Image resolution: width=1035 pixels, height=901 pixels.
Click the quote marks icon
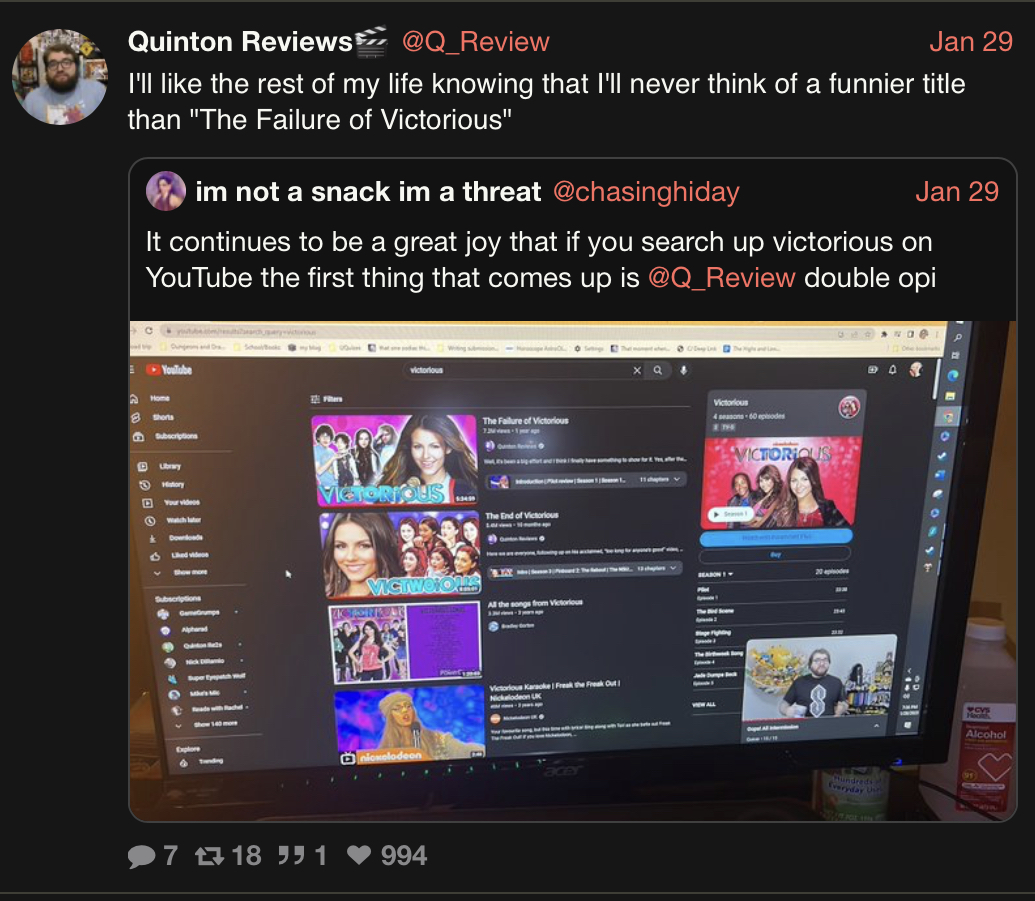pos(291,855)
